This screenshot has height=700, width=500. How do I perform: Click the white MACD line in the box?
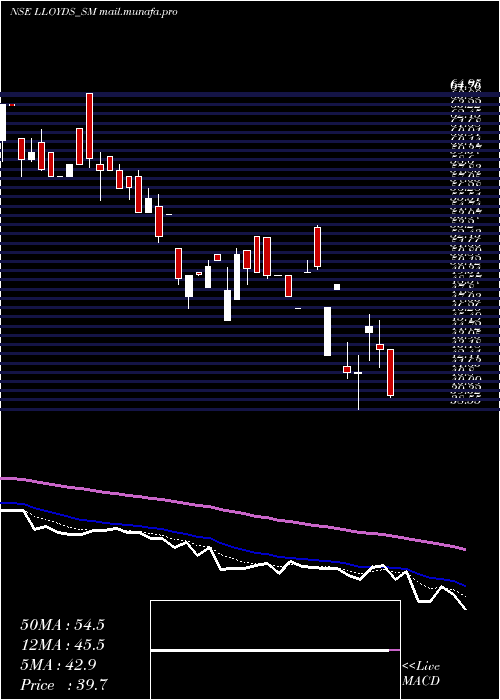[270, 650]
